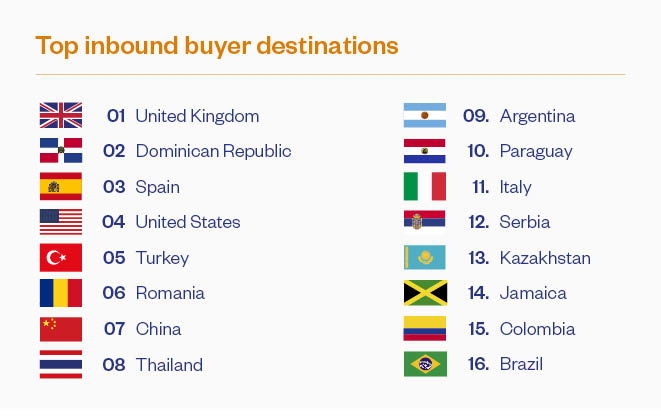Click the number 16. next to Brazil
661x416 pixels.
coord(478,364)
